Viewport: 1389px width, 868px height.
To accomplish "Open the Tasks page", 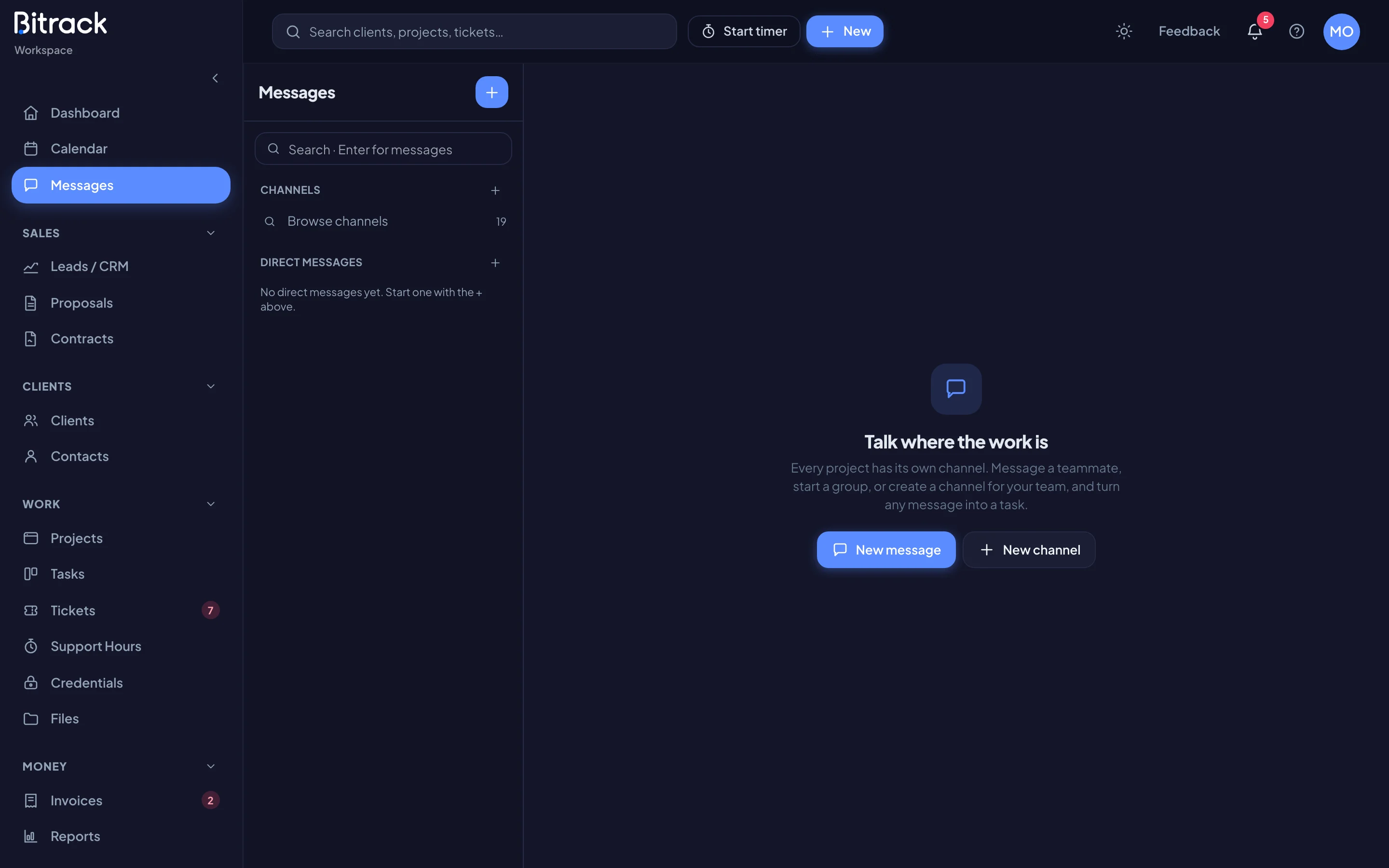I will [x=121, y=574].
